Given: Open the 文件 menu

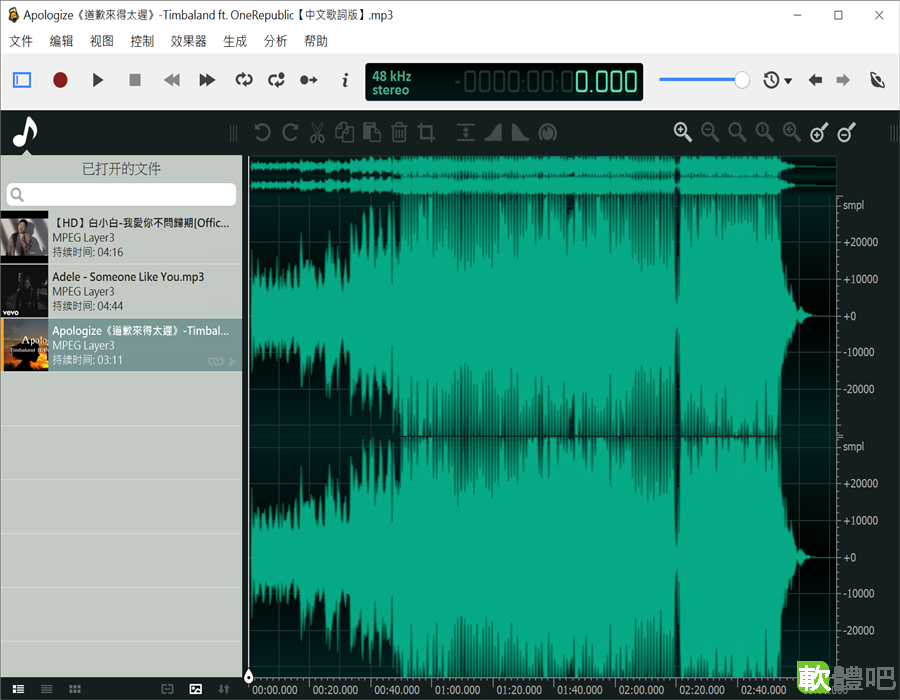Looking at the screenshot, I should pyautogui.click(x=21, y=41).
